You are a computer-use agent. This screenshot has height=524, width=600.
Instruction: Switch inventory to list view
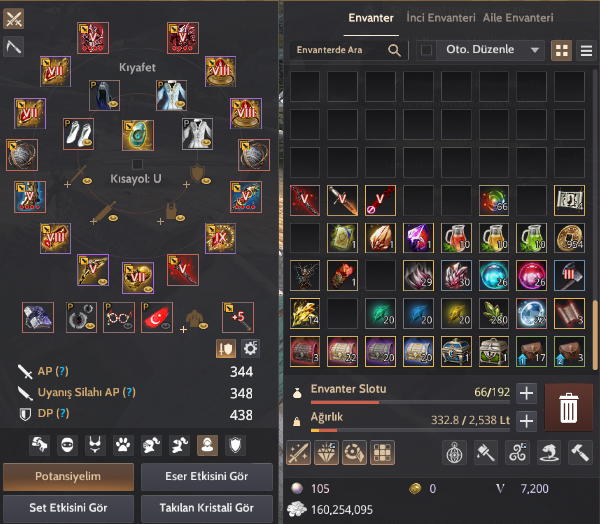coord(586,51)
